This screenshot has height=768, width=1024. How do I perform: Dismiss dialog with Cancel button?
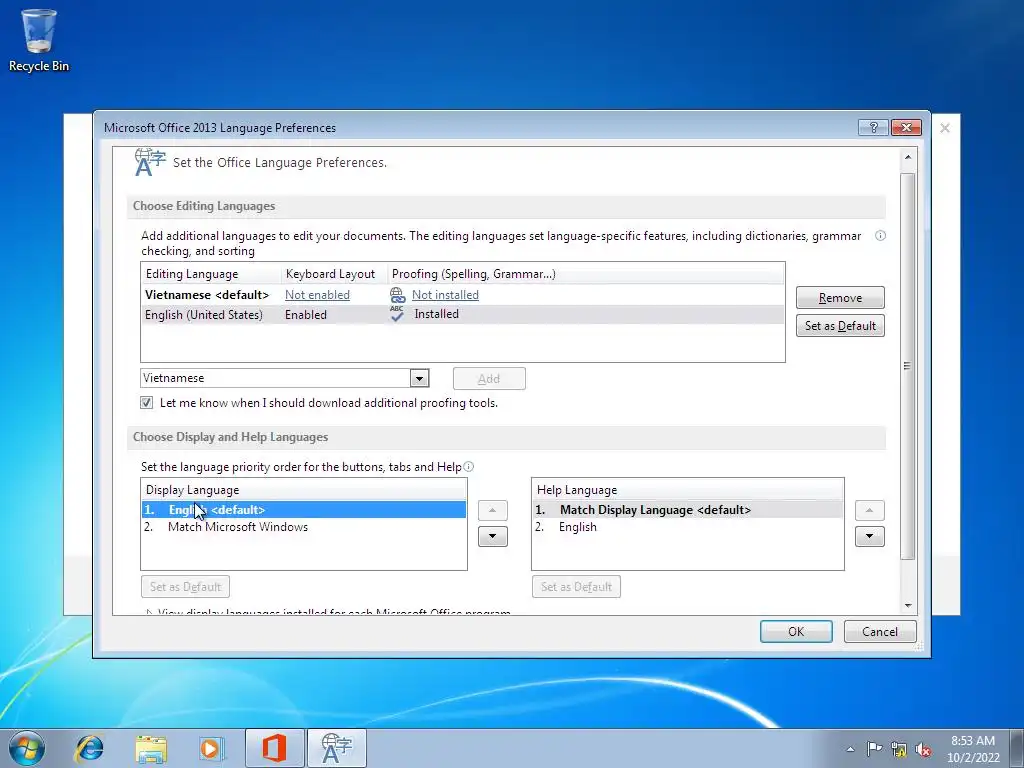[880, 632]
